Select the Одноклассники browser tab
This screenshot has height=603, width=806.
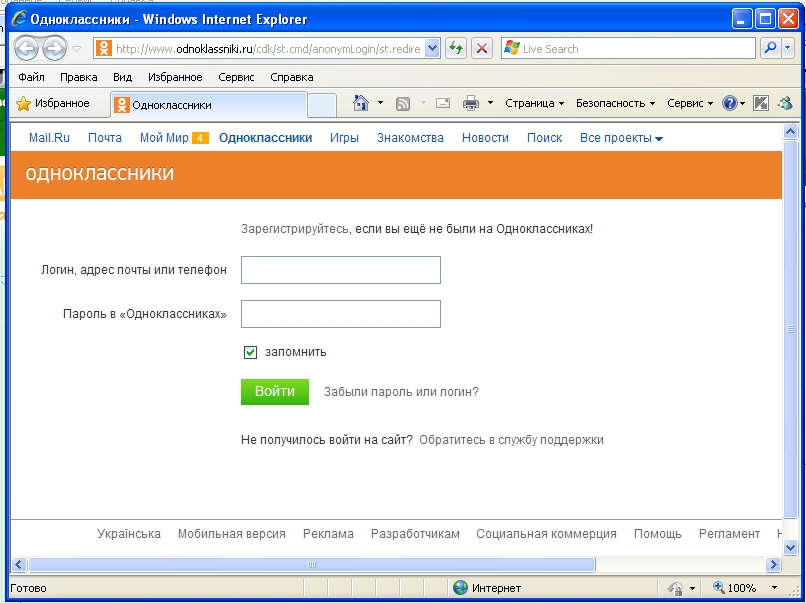(210, 105)
